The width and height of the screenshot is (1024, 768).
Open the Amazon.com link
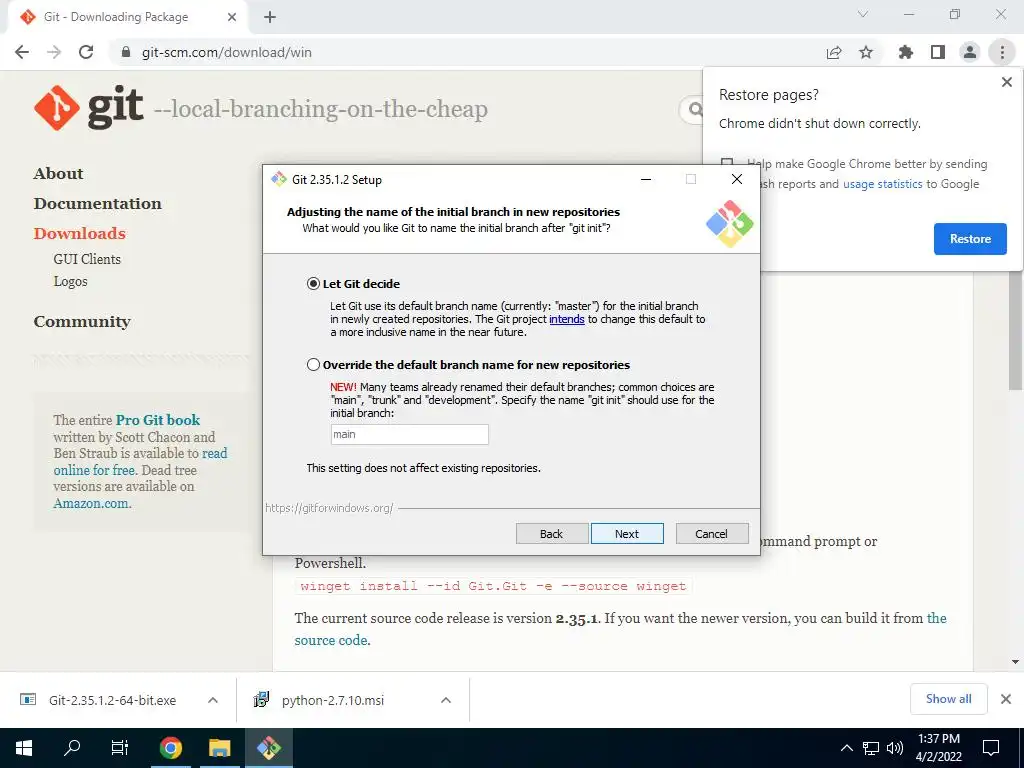coord(91,503)
